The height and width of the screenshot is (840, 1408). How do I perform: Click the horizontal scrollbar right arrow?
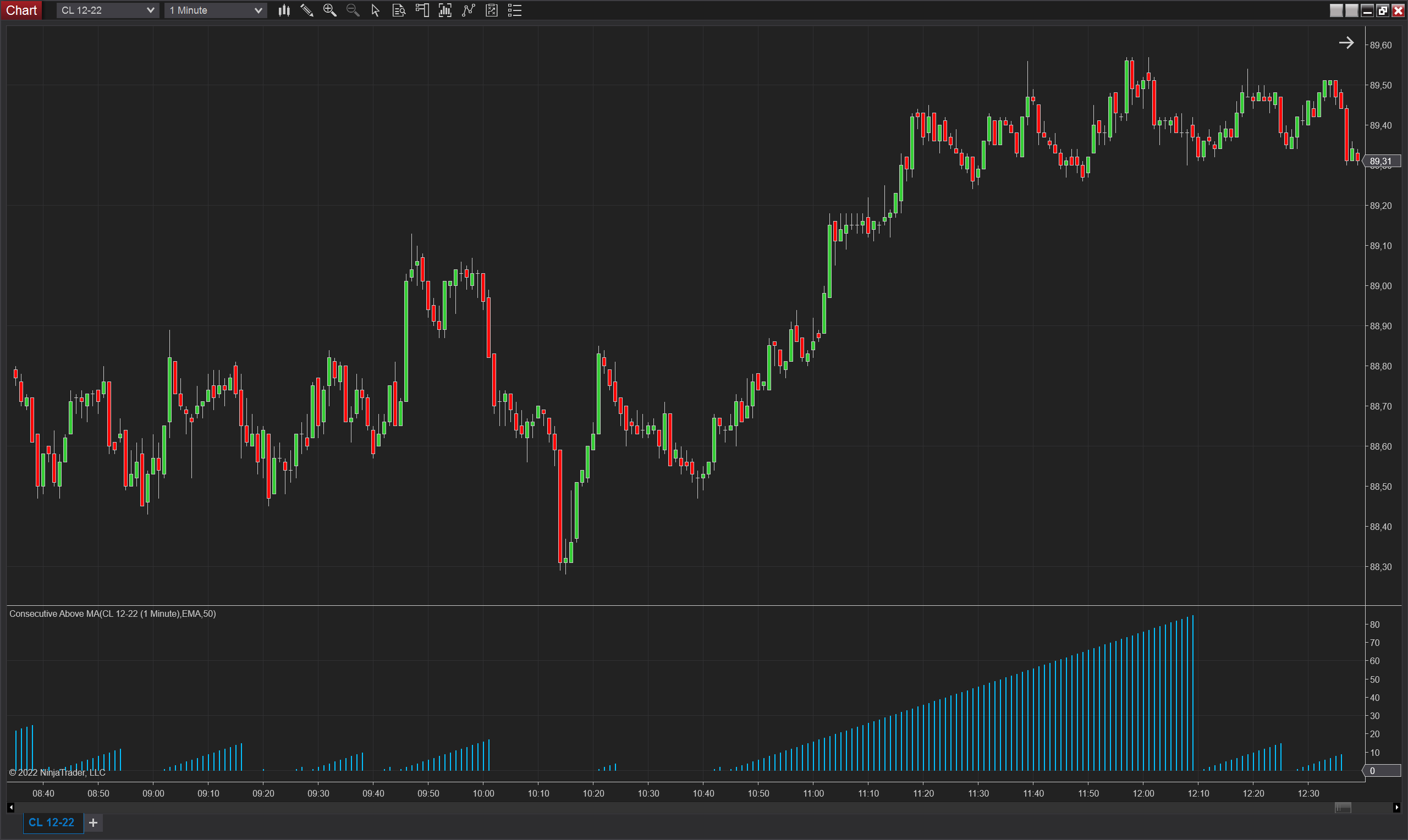(1396, 808)
